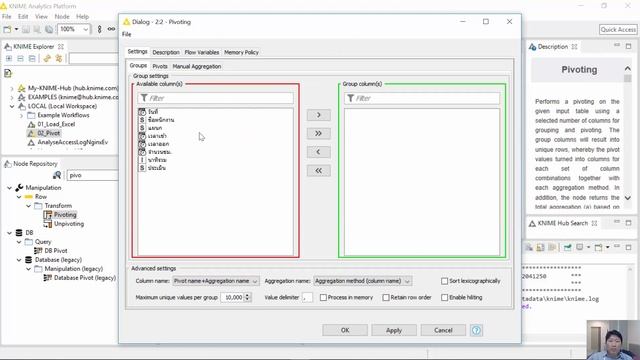
Task: Select the 01_Load_Excel workflow
Action: 56,124
